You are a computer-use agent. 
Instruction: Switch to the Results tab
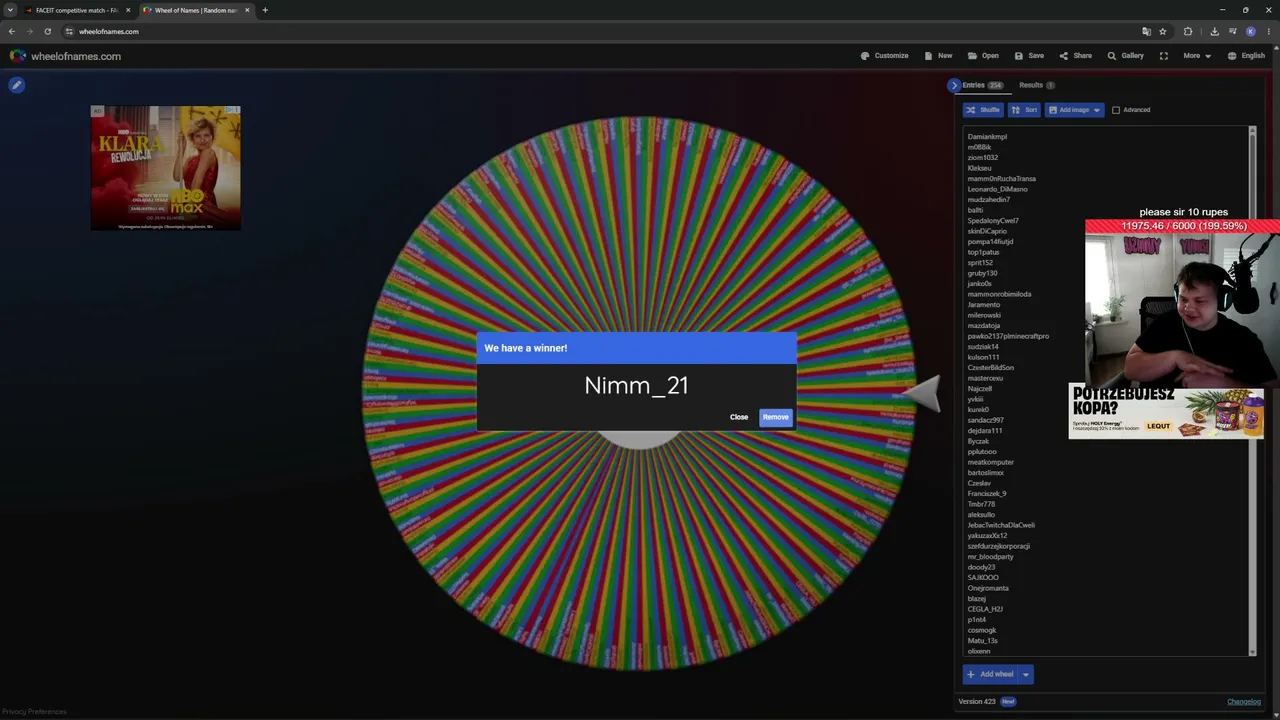(x=1036, y=85)
